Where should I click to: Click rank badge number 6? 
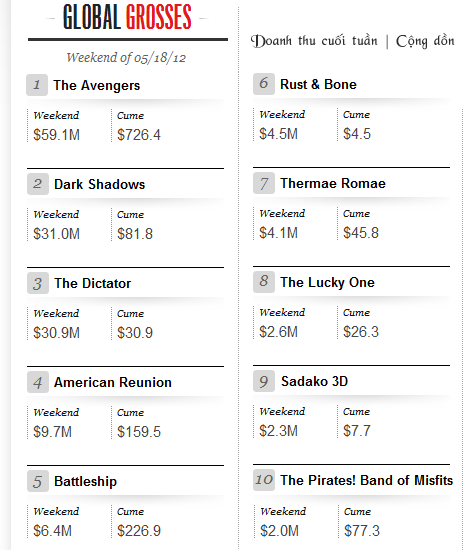coord(264,84)
